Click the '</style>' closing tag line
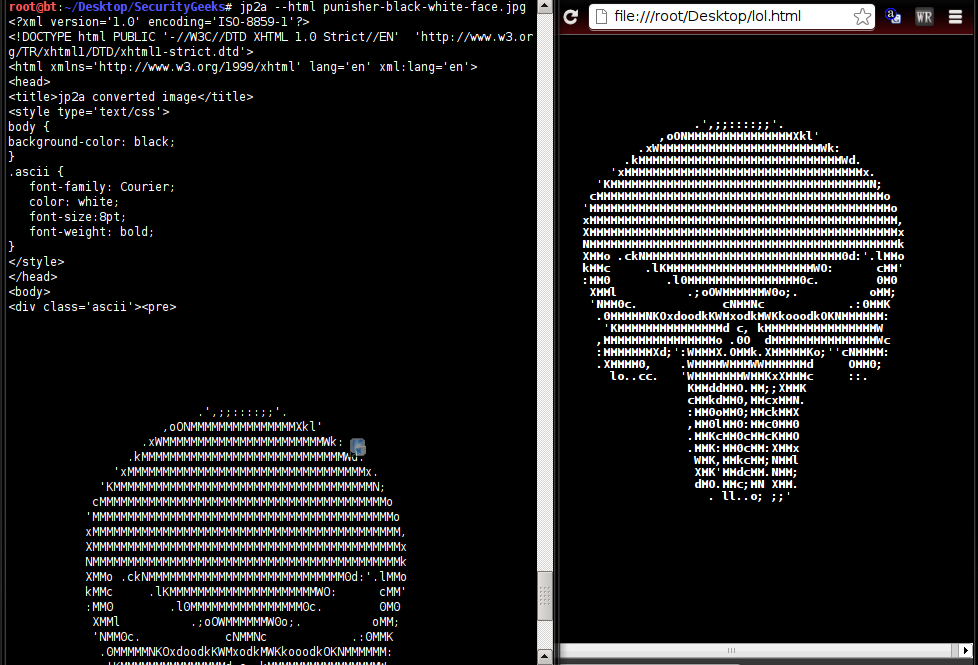Image resolution: width=978 pixels, height=665 pixels. (x=36, y=261)
